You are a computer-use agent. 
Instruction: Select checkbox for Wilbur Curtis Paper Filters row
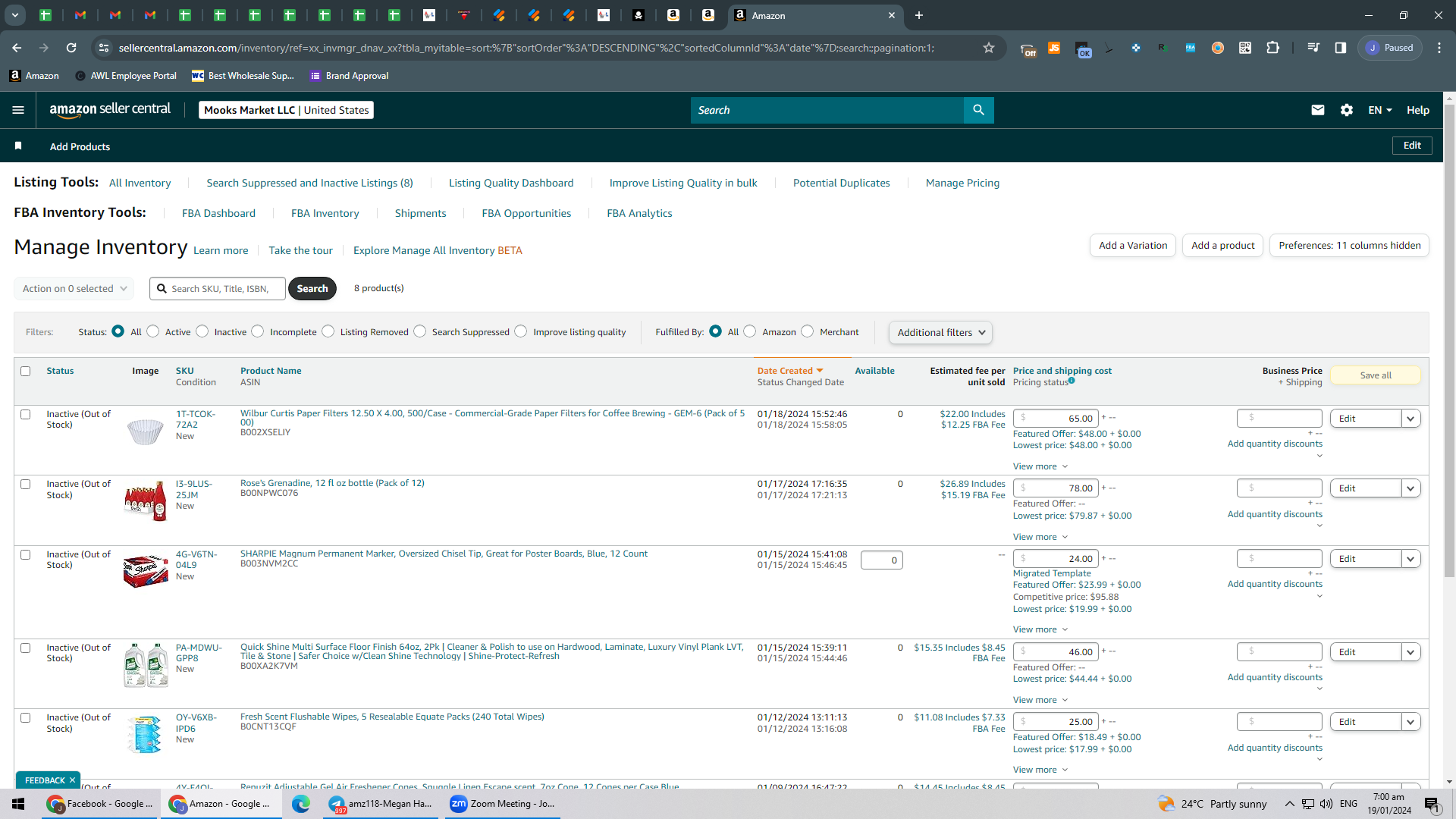pyautogui.click(x=26, y=414)
